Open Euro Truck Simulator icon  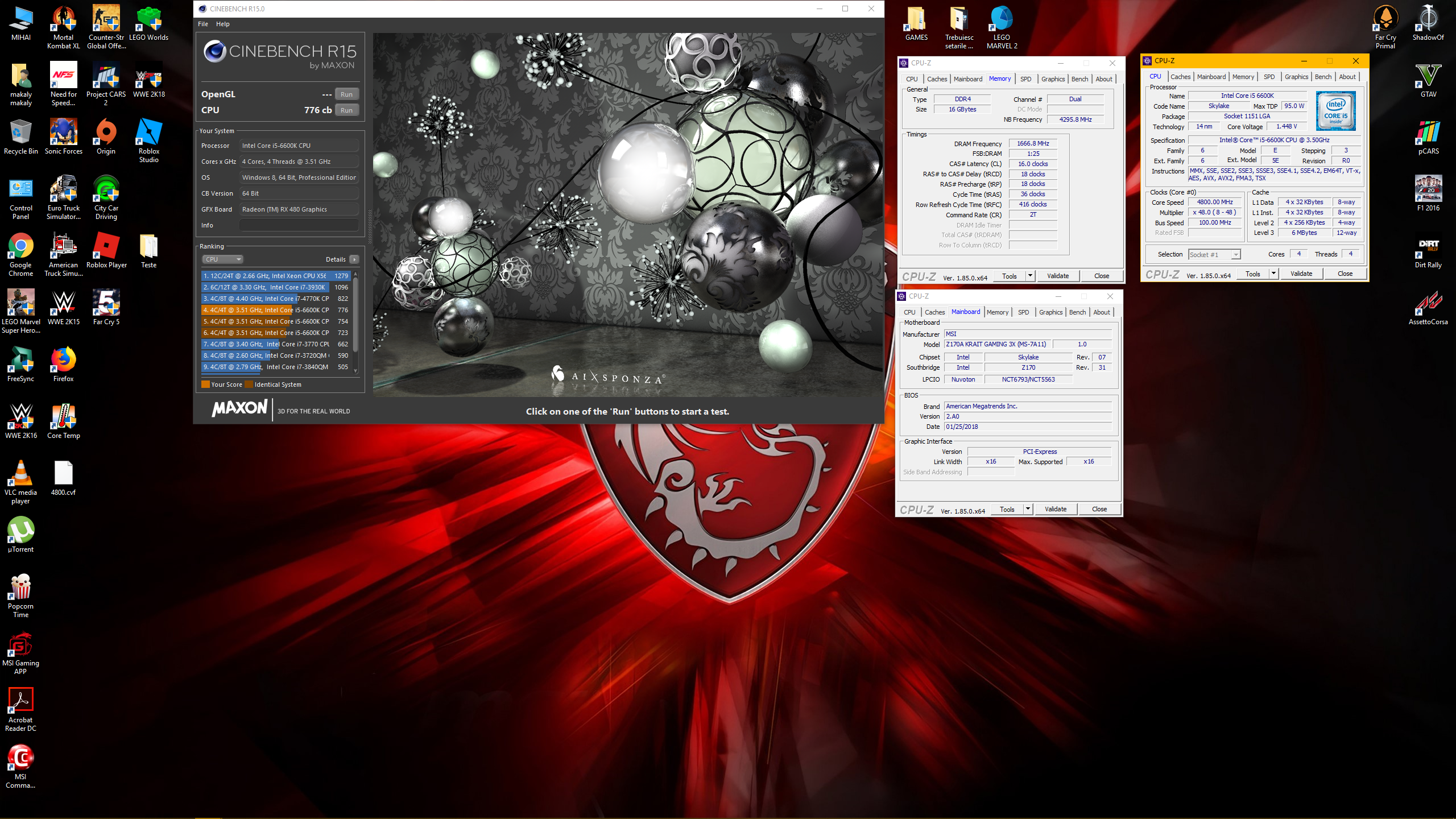click(63, 197)
